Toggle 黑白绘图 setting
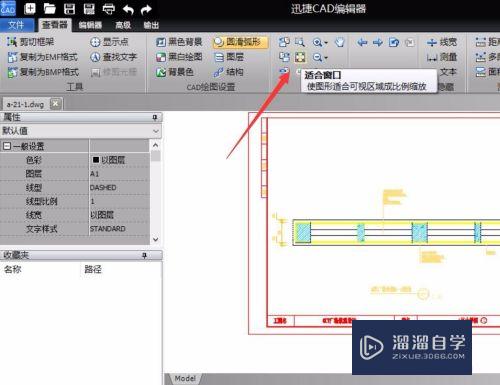Viewport: 500px width, 385px height. 179,57
